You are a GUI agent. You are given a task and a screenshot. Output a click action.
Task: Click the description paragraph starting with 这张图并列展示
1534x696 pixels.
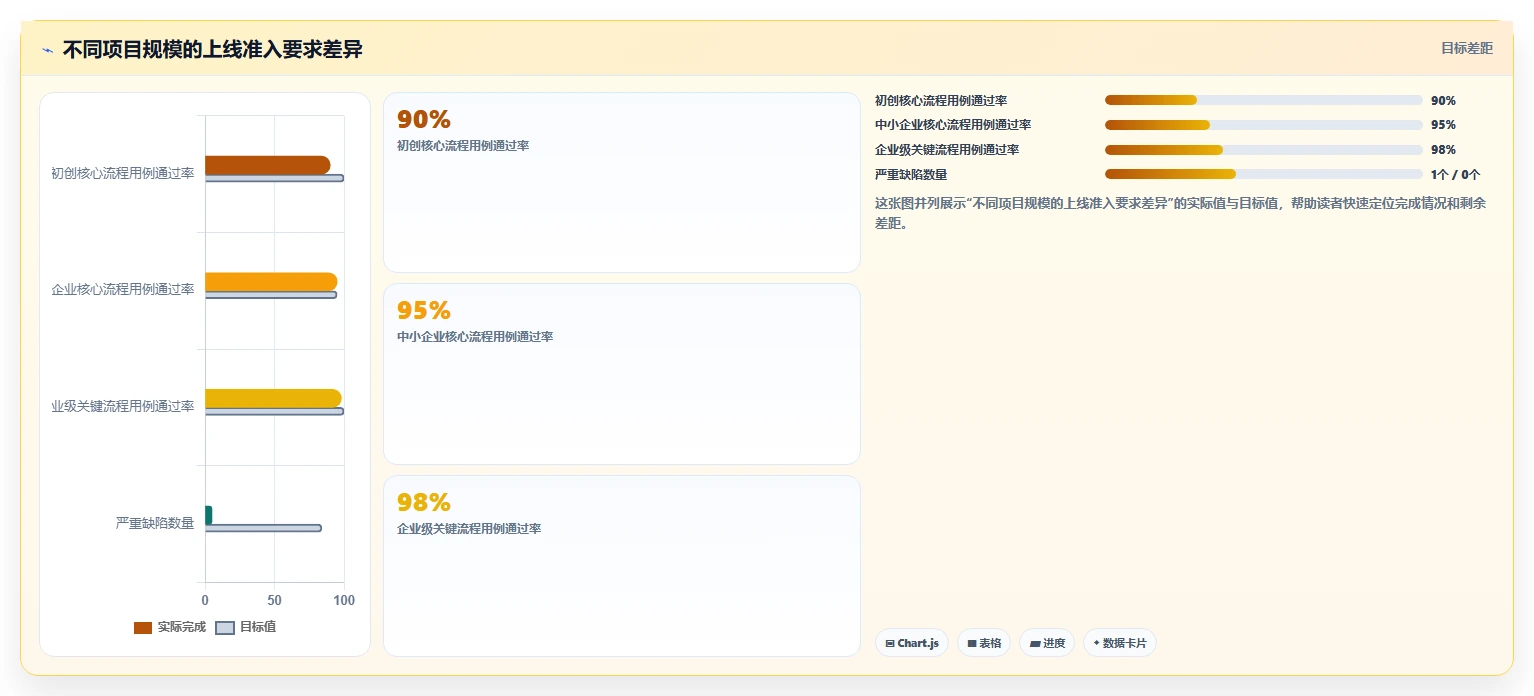1181,213
